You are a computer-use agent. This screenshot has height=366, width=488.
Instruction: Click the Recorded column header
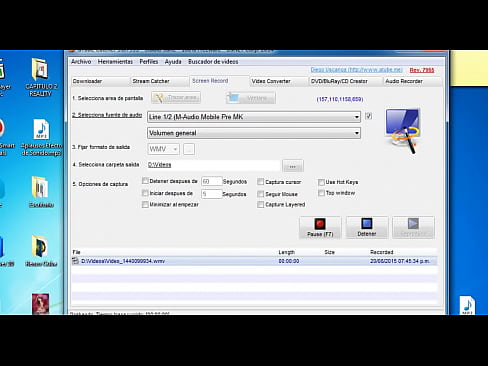coord(382,252)
